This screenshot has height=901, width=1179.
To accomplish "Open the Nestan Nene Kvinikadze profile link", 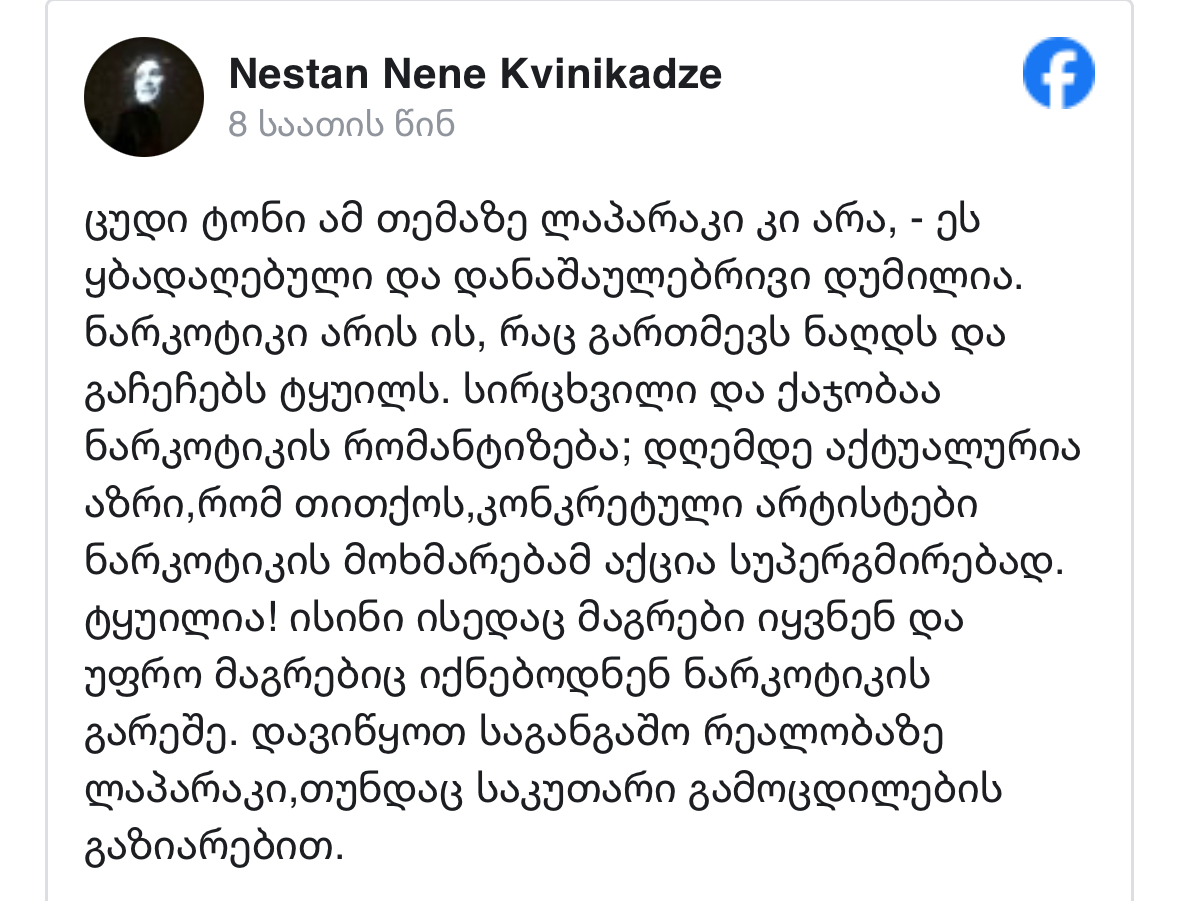I will pyautogui.click(x=475, y=74).
